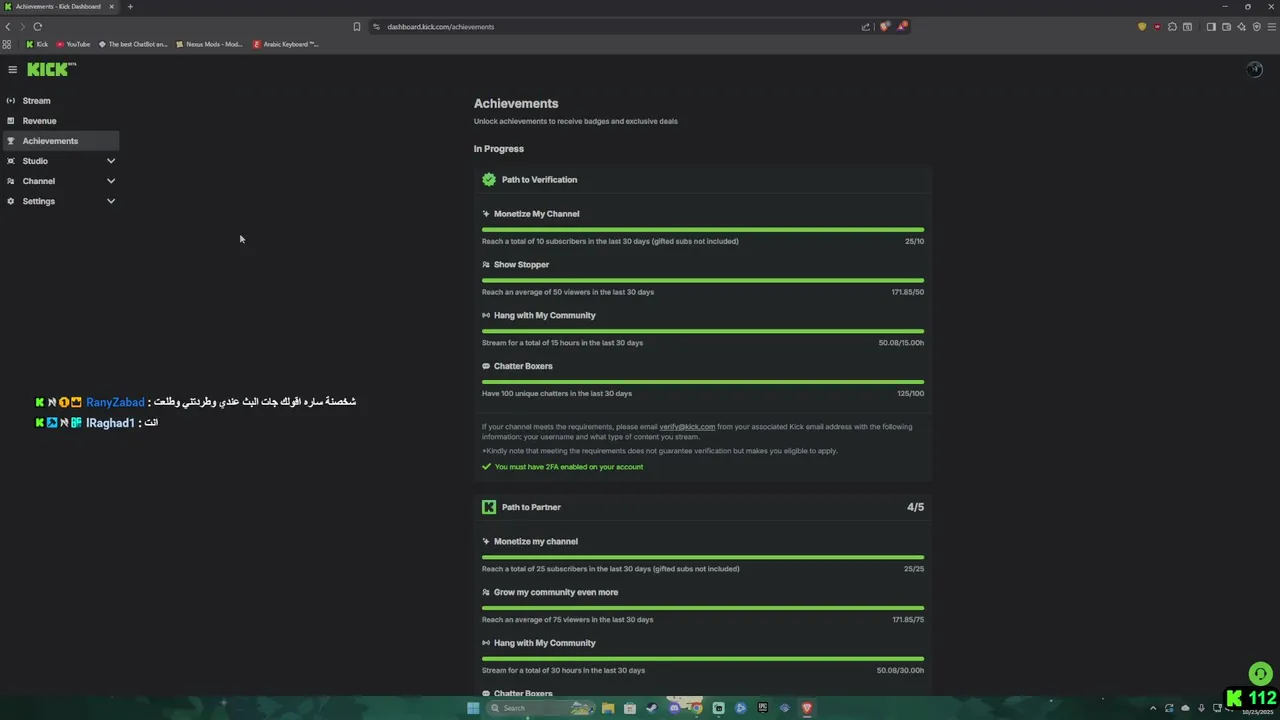Click the 4/5 Path to Partner counter
This screenshot has height=720, width=1280.
[x=915, y=507]
